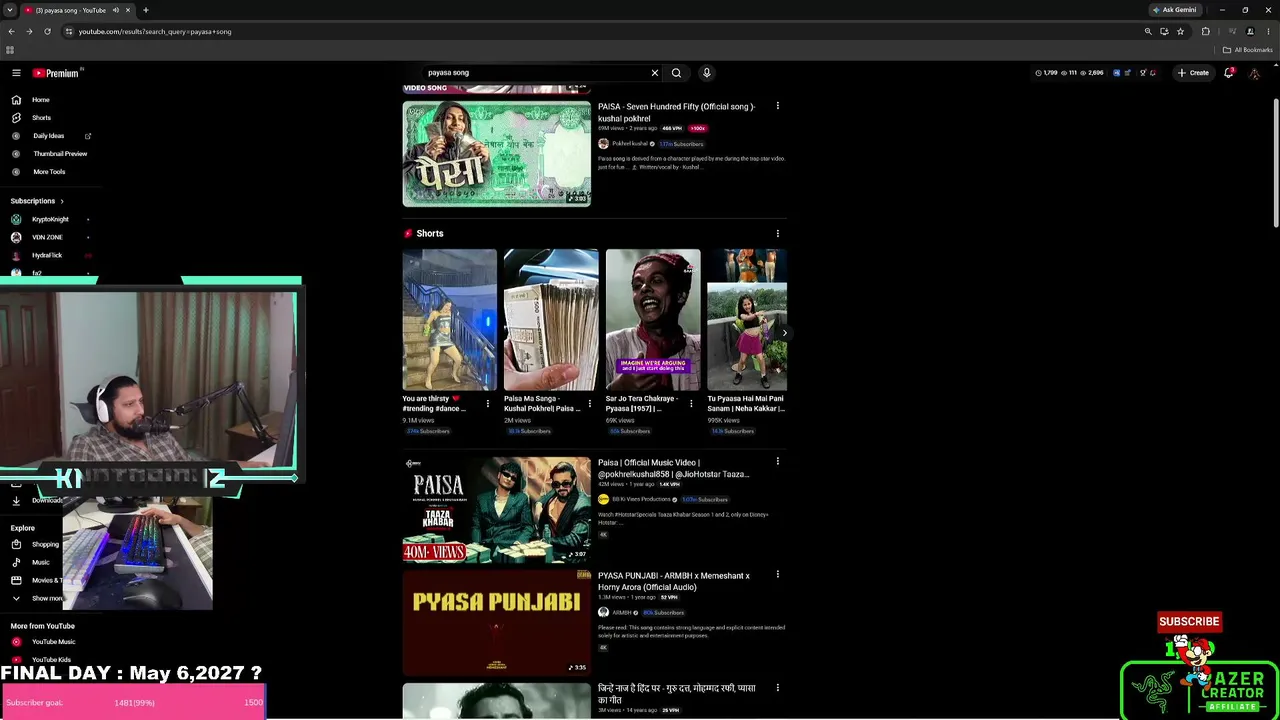Play the 'Tu Pyaasa Hai Mai Pani' short

coord(747,320)
